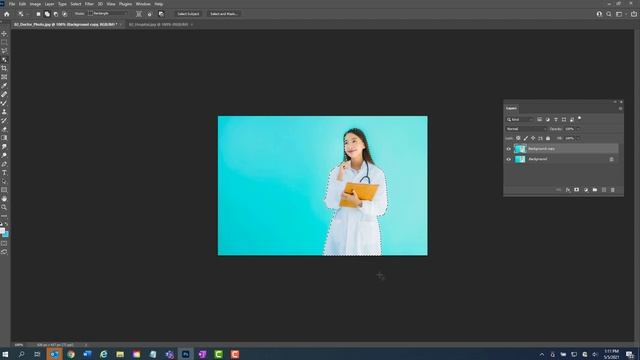This screenshot has width=640, height=360.
Task: Open Photoshop from the Windows taskbar
Action: point(186,354)
